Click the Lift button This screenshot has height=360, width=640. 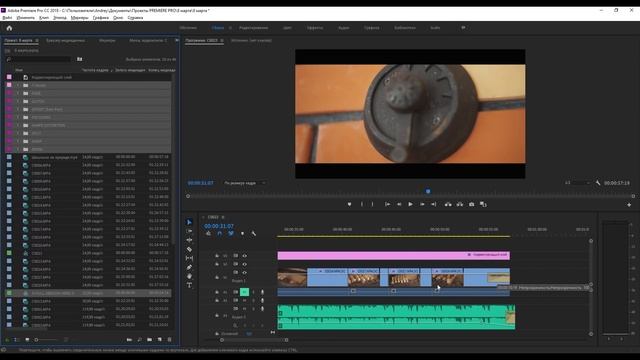(448, 204)
